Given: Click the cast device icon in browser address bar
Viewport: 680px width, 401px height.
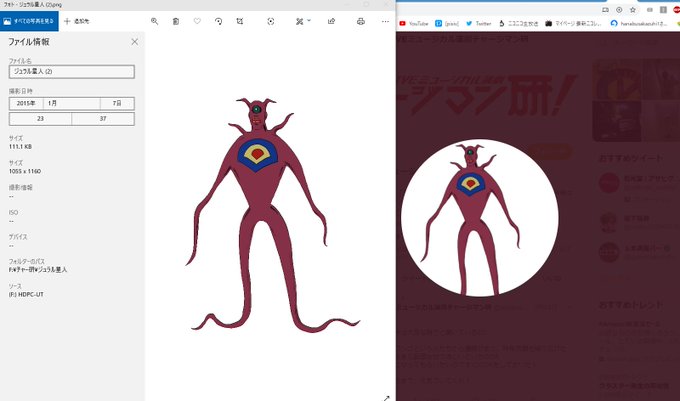Looking at the screenshot, I should pyautogui.click(x=605, y=10).
